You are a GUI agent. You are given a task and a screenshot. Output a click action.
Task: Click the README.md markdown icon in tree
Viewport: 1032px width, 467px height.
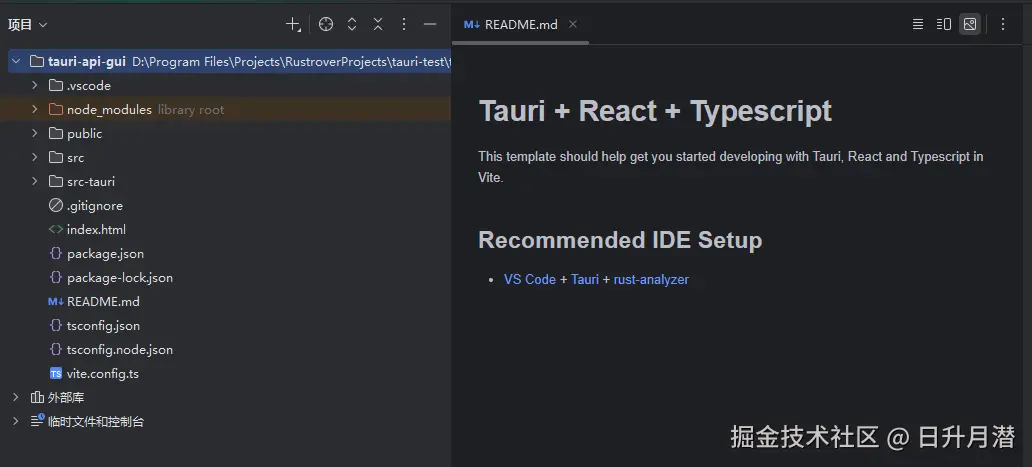tap(56, 301)
